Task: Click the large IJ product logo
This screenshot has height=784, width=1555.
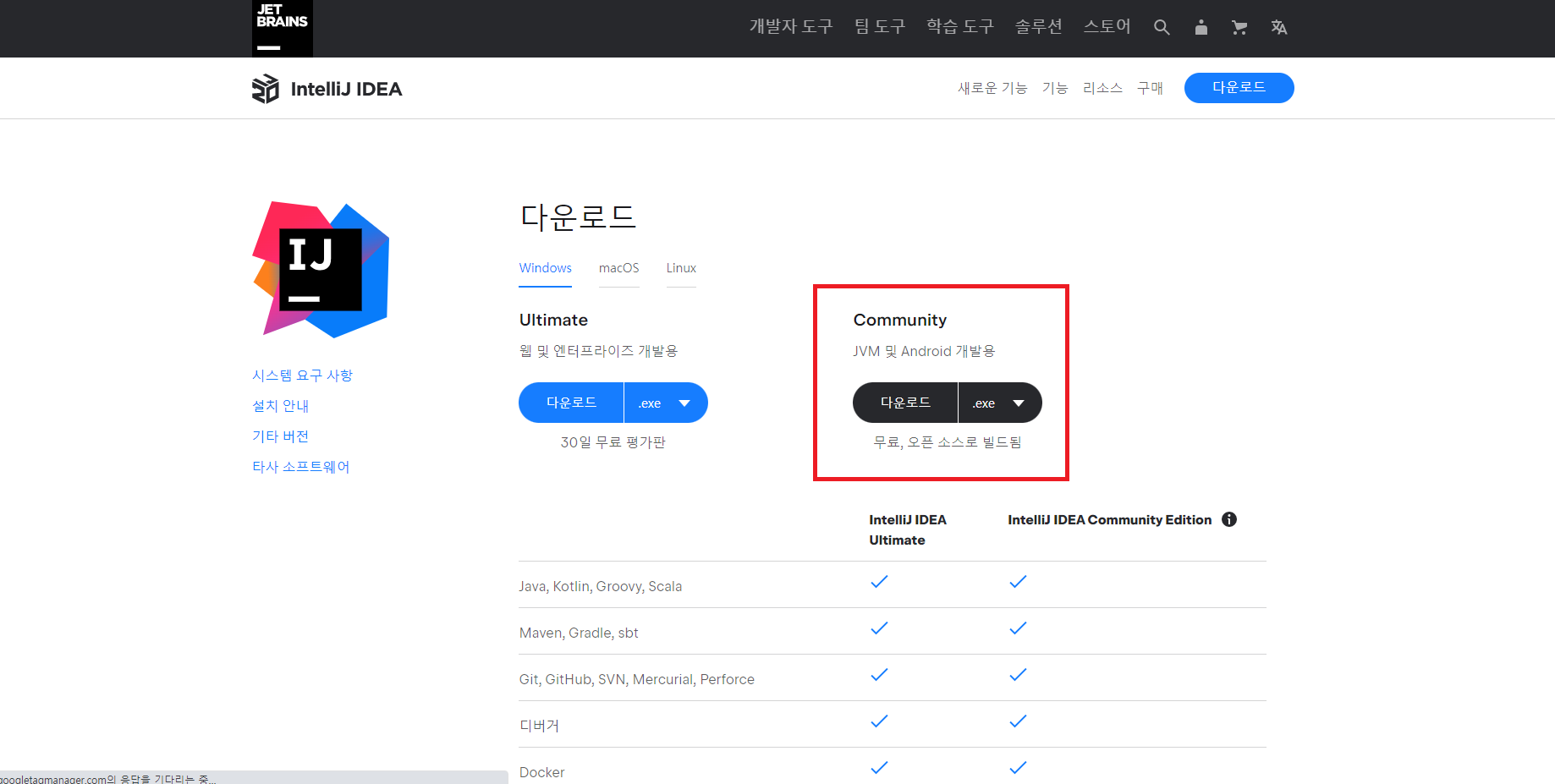Action: pyautogui.click(x=321, y=270)
